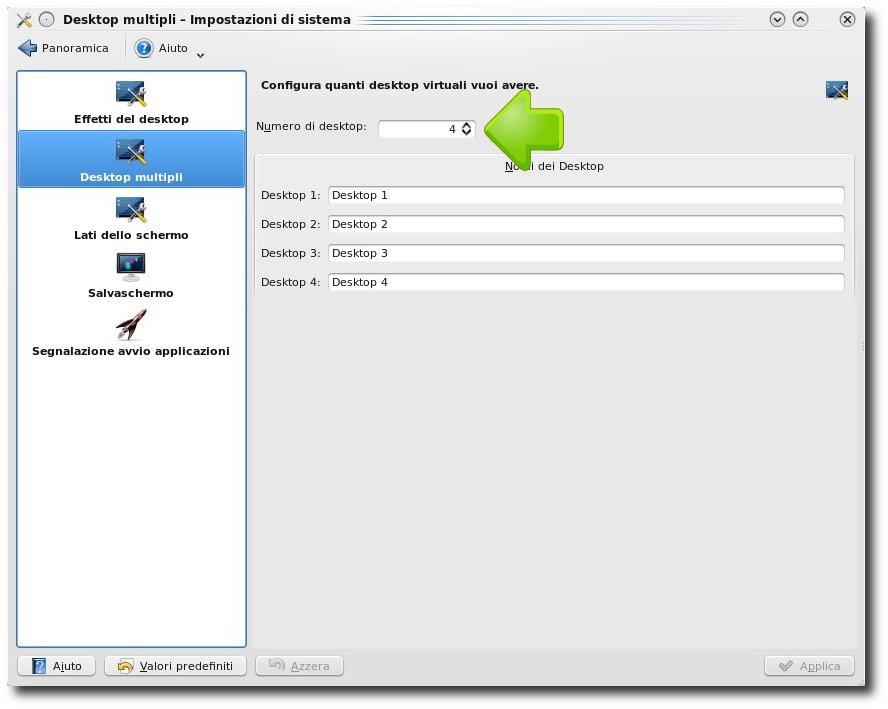Expand the toolbar overflow chevron

point(200,55)
